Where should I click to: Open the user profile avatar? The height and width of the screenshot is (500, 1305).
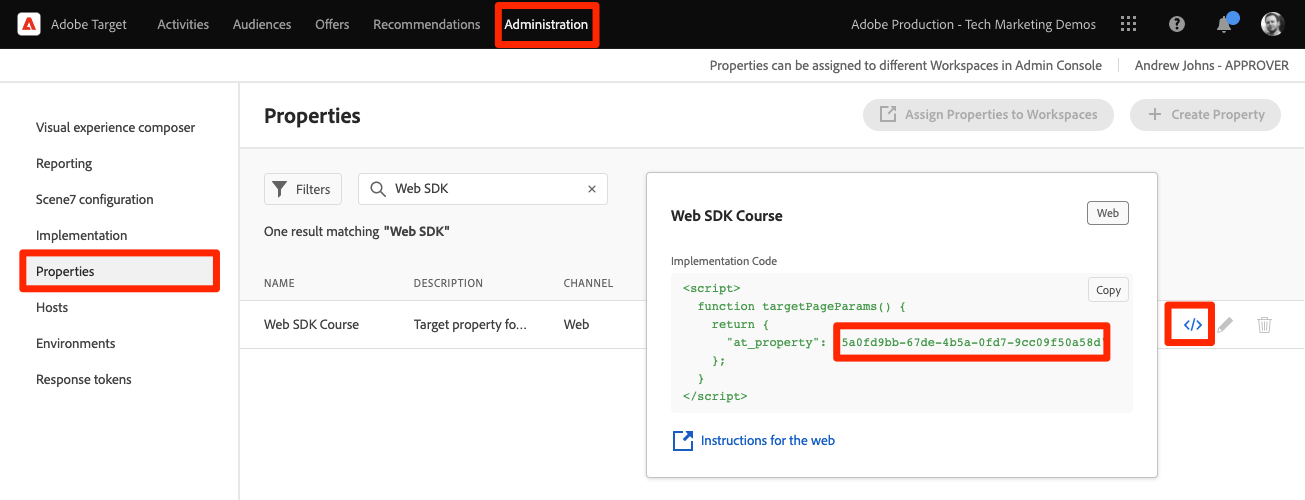1272,24
